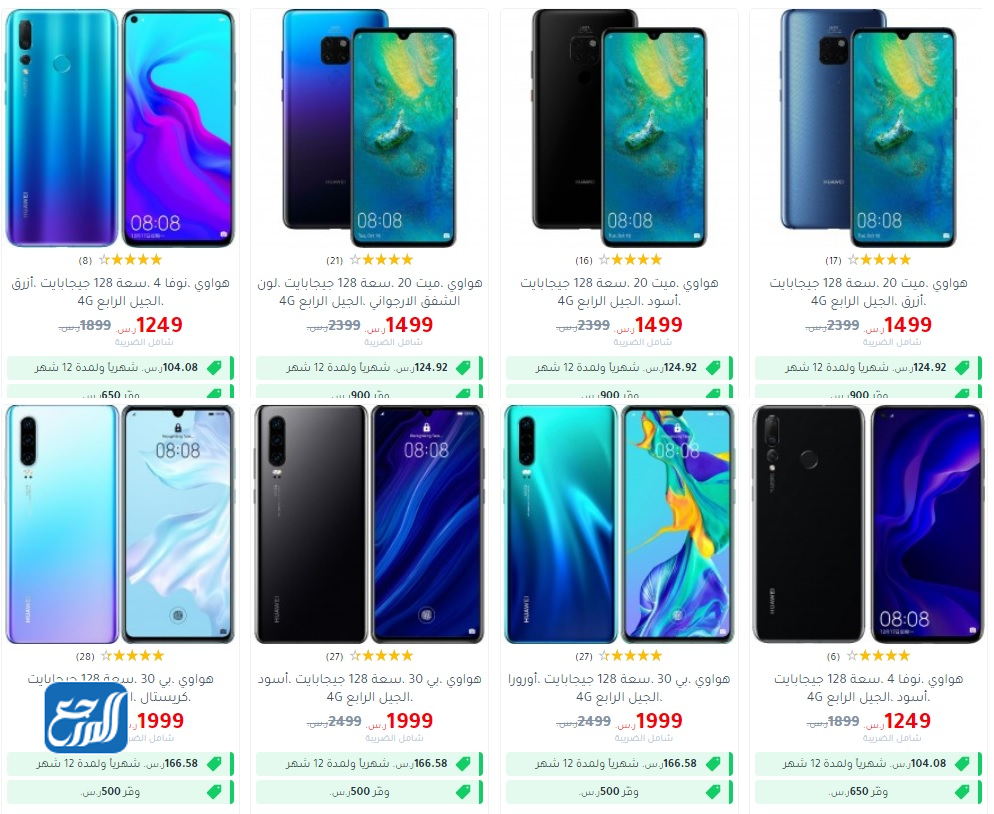Viewport: 994px width, 814px height.
Task: Open Aurora Huawei P30 product image
Action: 619,524
